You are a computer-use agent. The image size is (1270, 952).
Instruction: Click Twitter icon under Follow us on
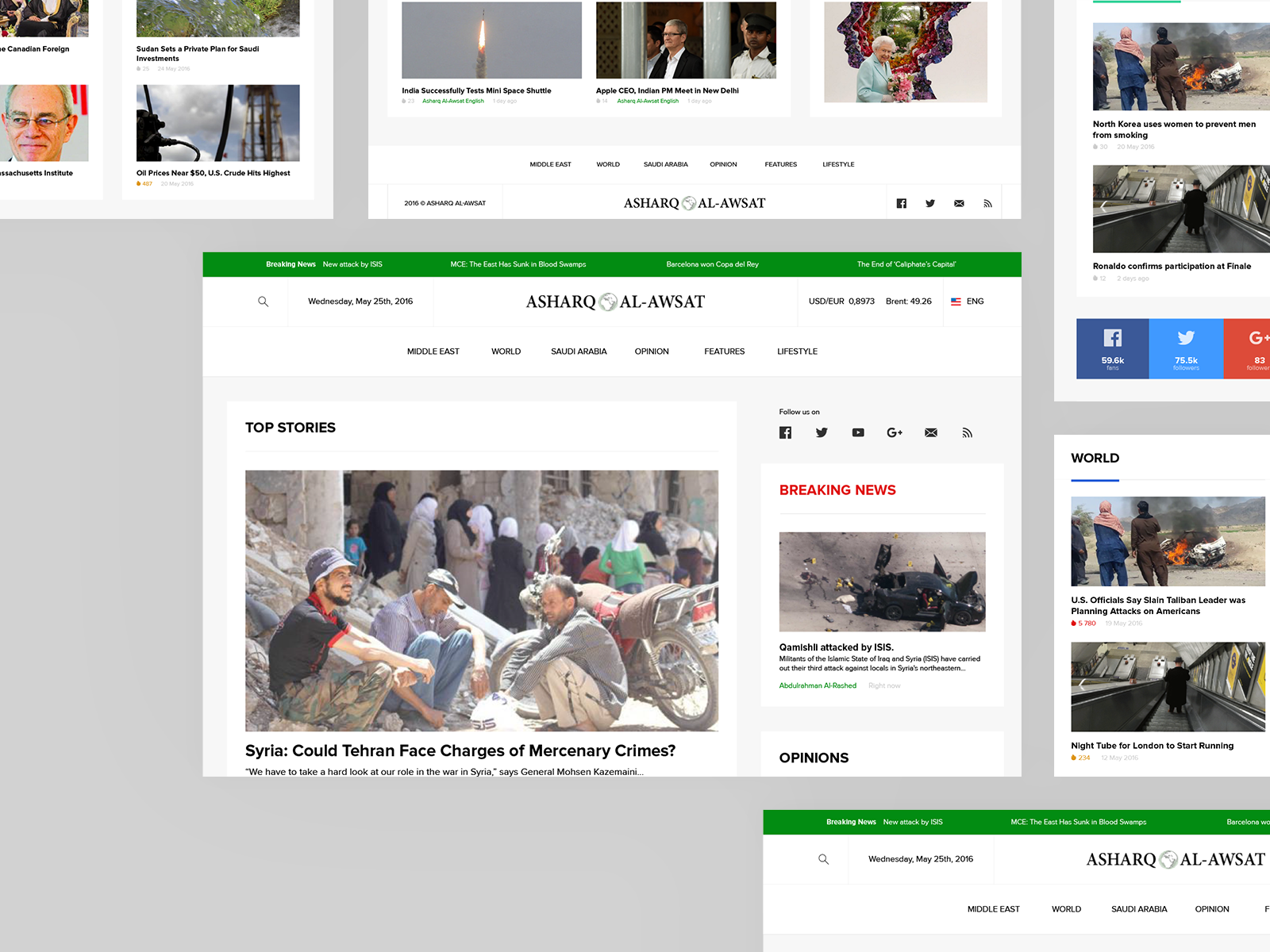822,432
